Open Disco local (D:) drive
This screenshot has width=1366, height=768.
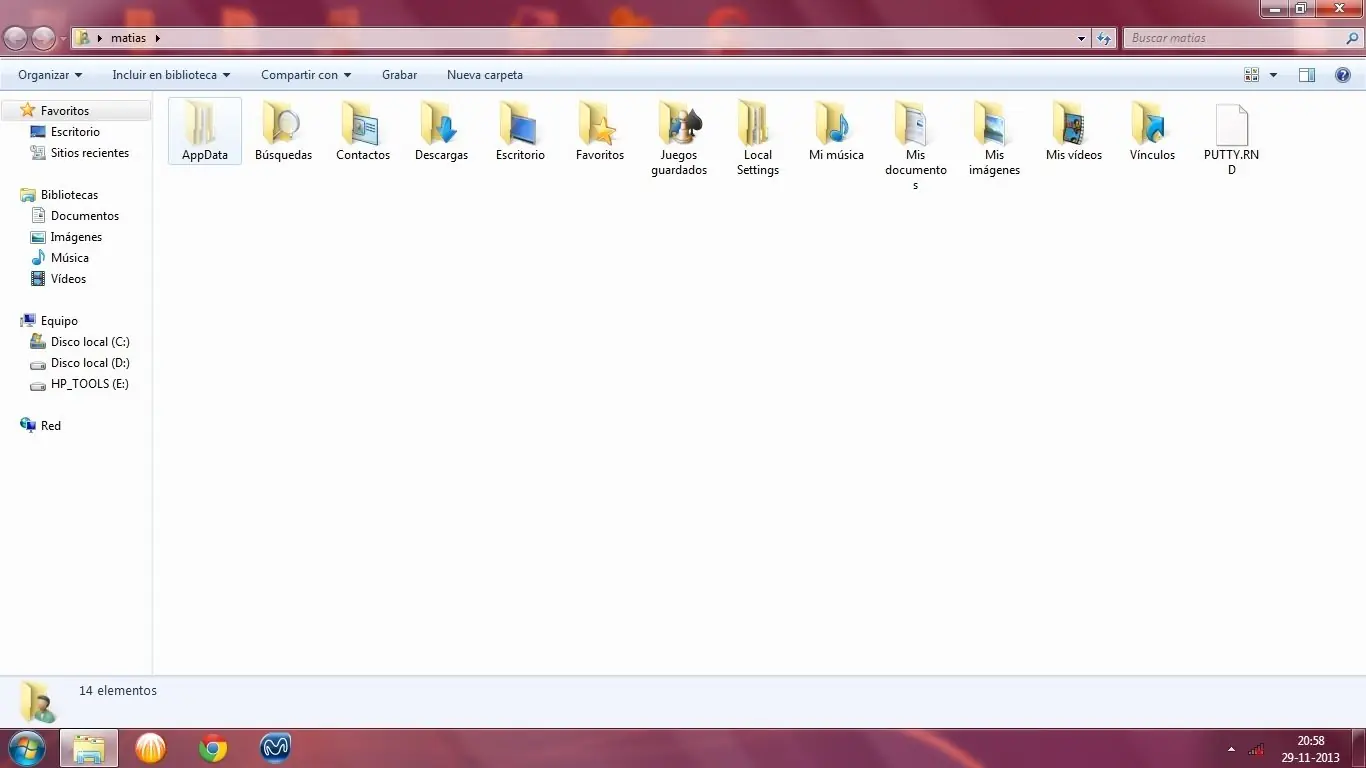(90, 363)
